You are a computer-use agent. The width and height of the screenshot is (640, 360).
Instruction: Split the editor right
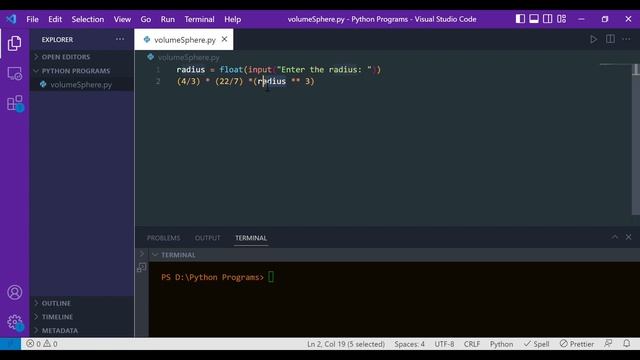pyautogui.click(x=610, y=39)
